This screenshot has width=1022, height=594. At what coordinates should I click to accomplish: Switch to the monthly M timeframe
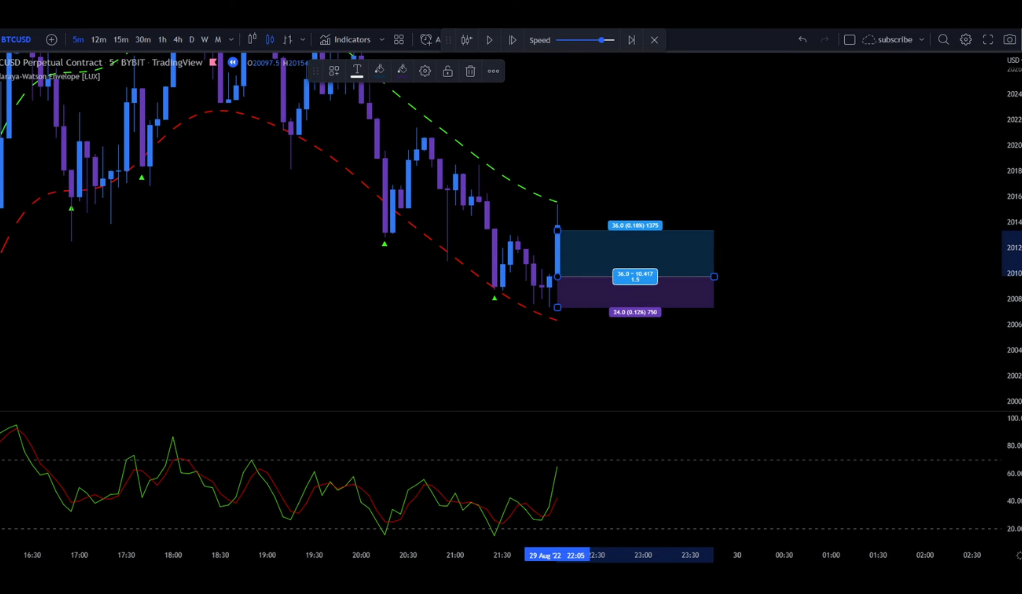click(x=218, y=40)
